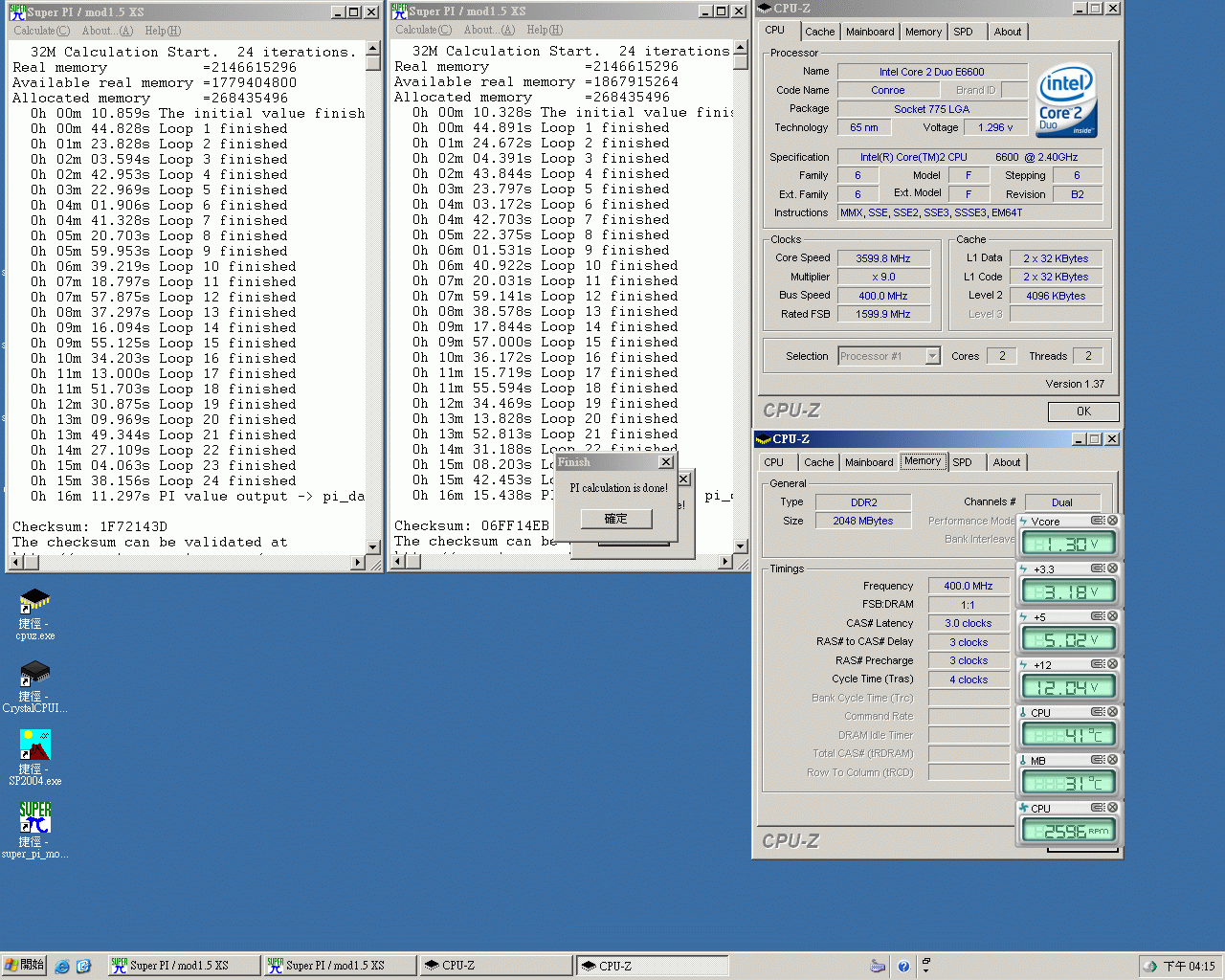The image size is (1225, 980).
Task: Close the +5 voltage sensor gadget
Action: 1112,616
